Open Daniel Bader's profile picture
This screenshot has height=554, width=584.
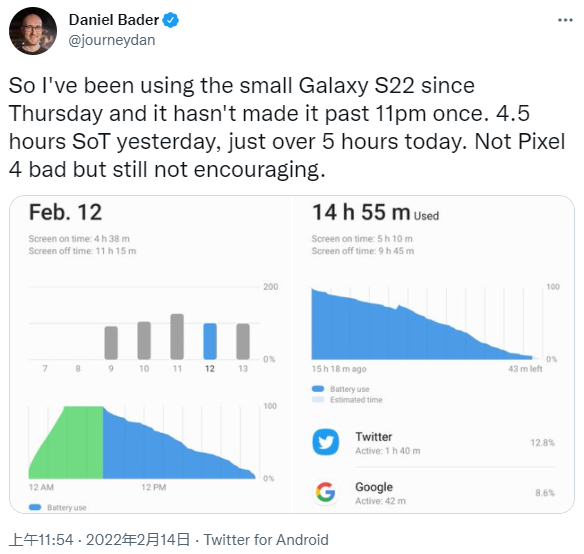pyautogui.click(x=33, y=31)
